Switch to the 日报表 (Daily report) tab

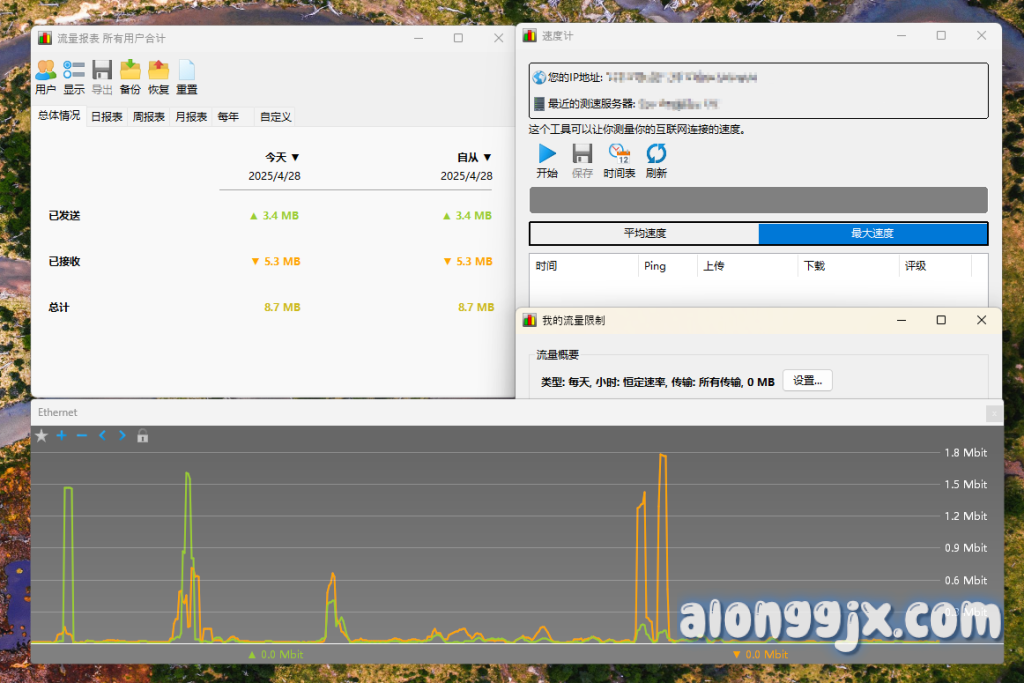coord(107,117)
